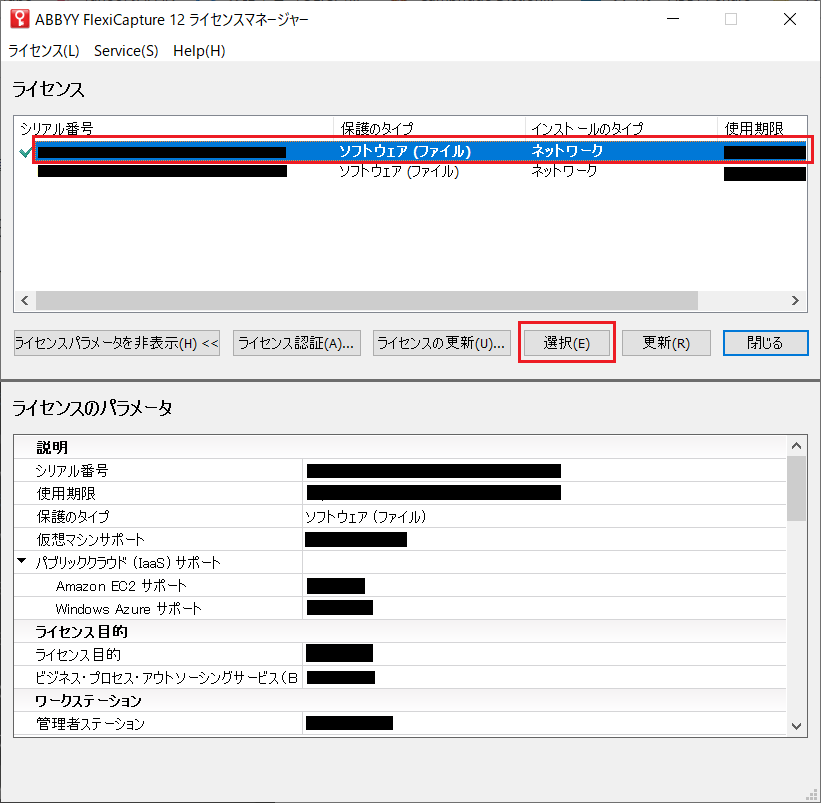The height and width of the screenshot is (803, 821).
Task: Select the highlighted first license row
Action: click(422, 151)
